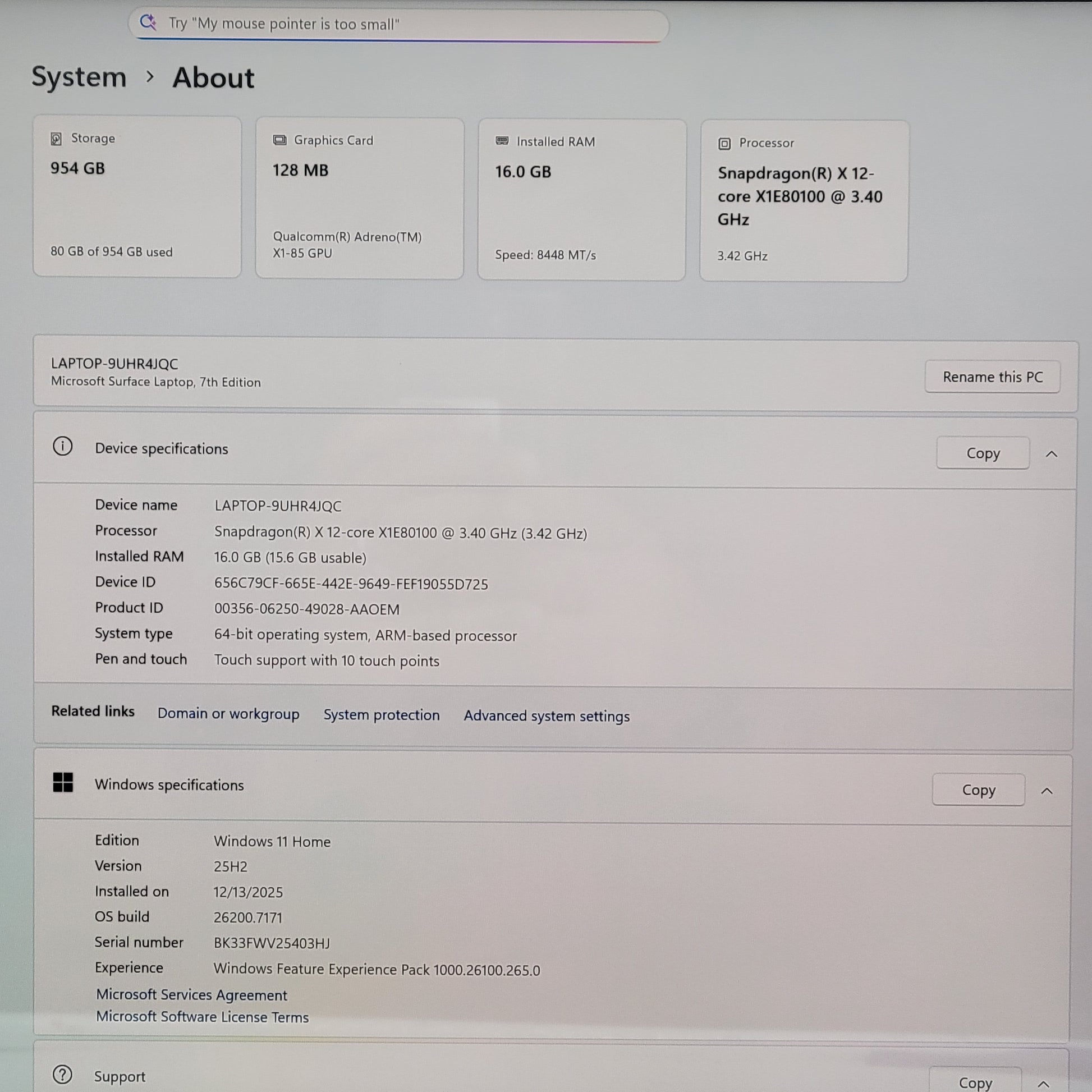Image resolution: width=1092 pixels, height=1092 pixels.
Task: Click the Storage card icon
Action: 56,139
